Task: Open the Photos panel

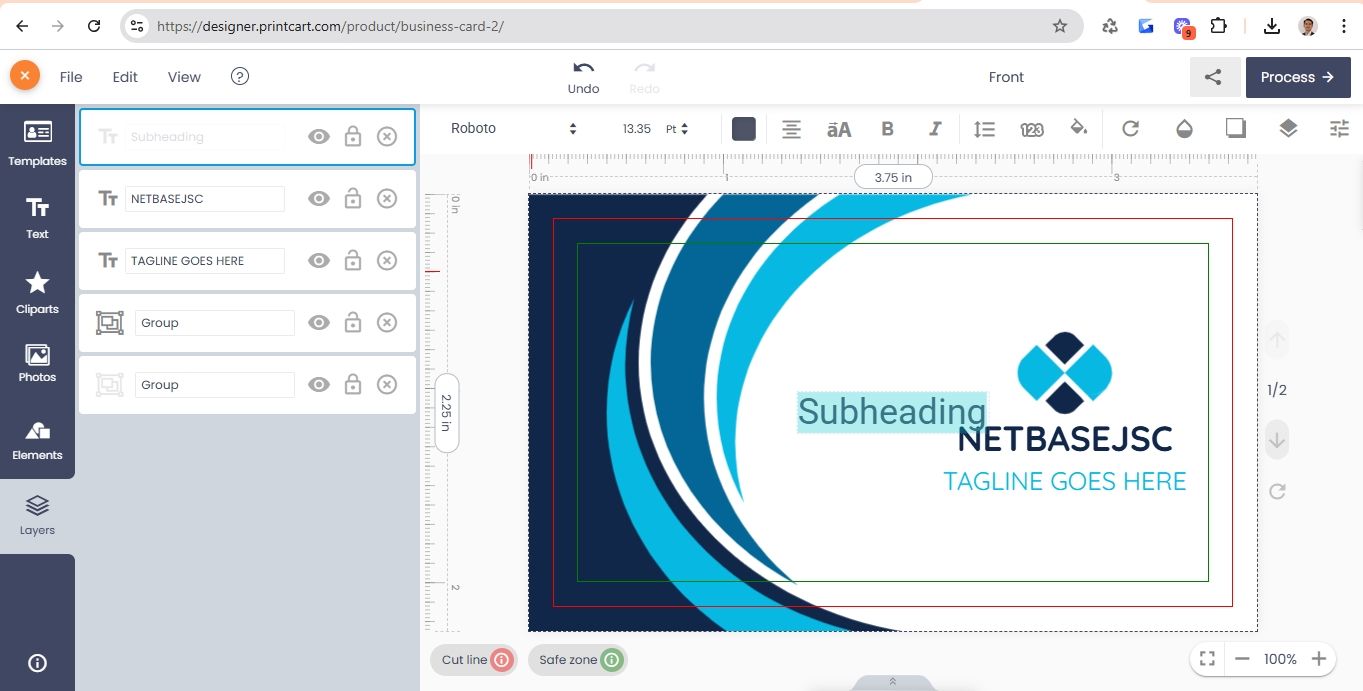Action: point(37,364)
